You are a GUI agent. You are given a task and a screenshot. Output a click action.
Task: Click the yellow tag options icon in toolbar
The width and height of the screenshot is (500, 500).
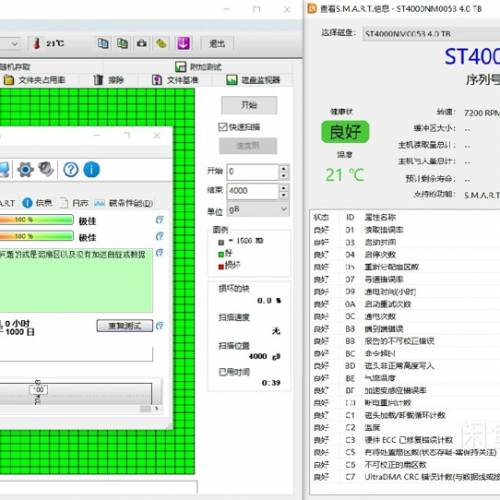coord(161,43)
